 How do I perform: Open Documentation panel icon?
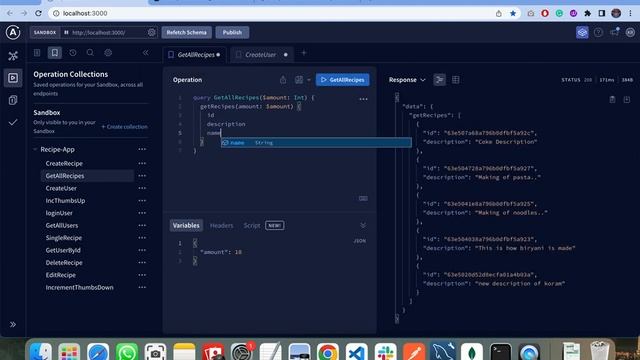tap(37, 53)
